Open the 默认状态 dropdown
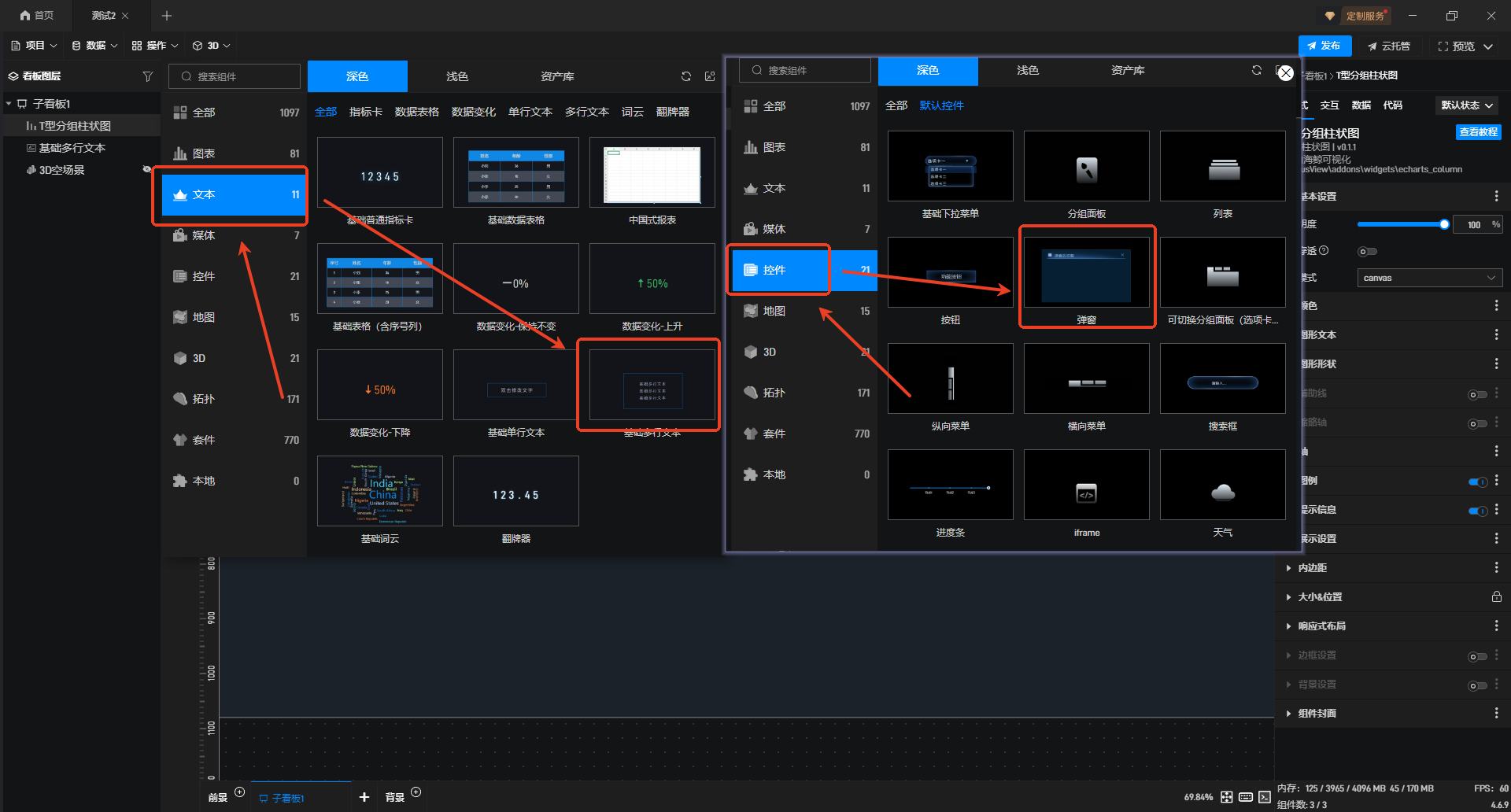This screenshot has height=812, width=1511. tap(1467, 105)
